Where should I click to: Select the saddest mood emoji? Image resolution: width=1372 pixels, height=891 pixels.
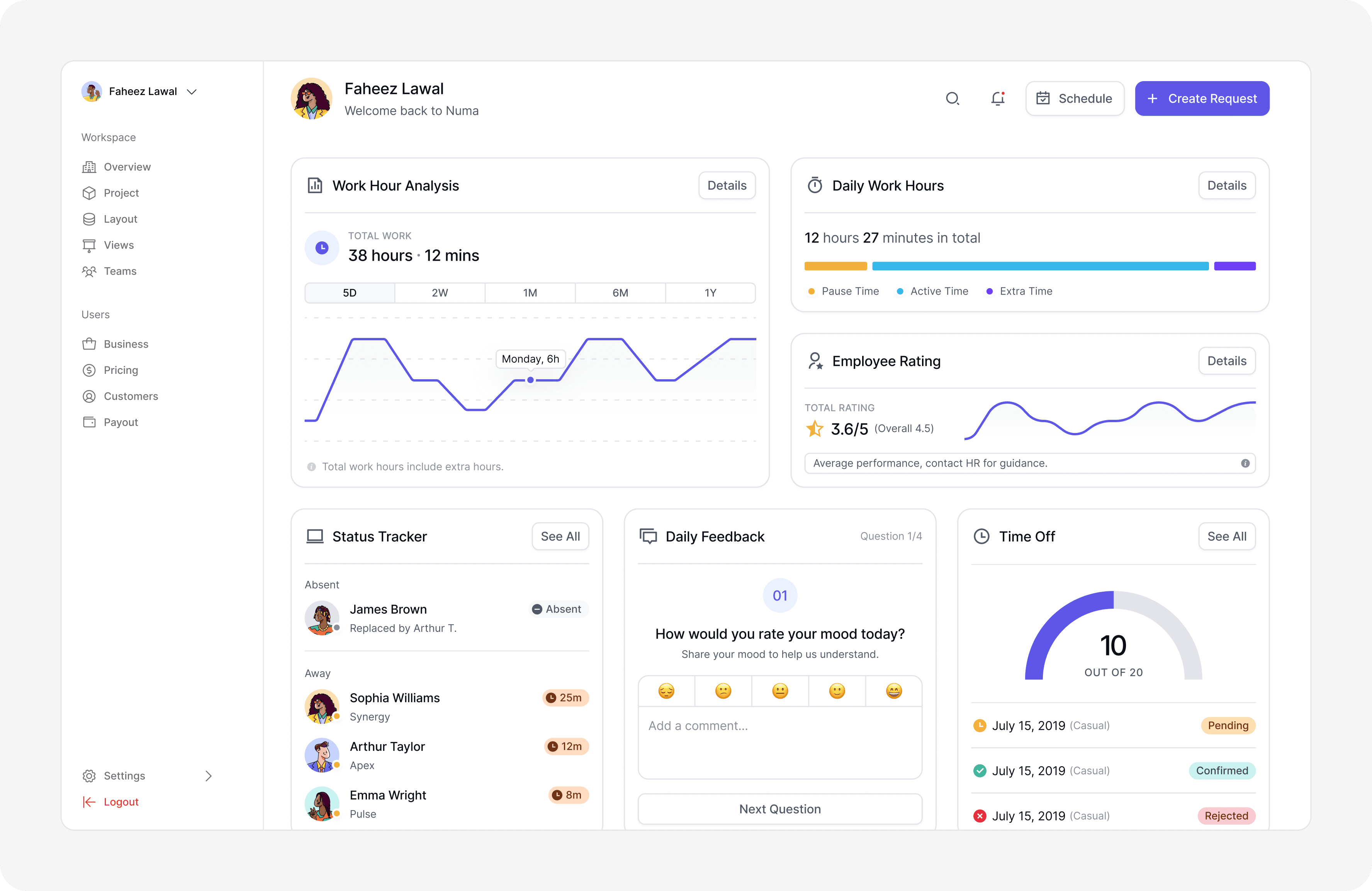(x=666, y=691)
